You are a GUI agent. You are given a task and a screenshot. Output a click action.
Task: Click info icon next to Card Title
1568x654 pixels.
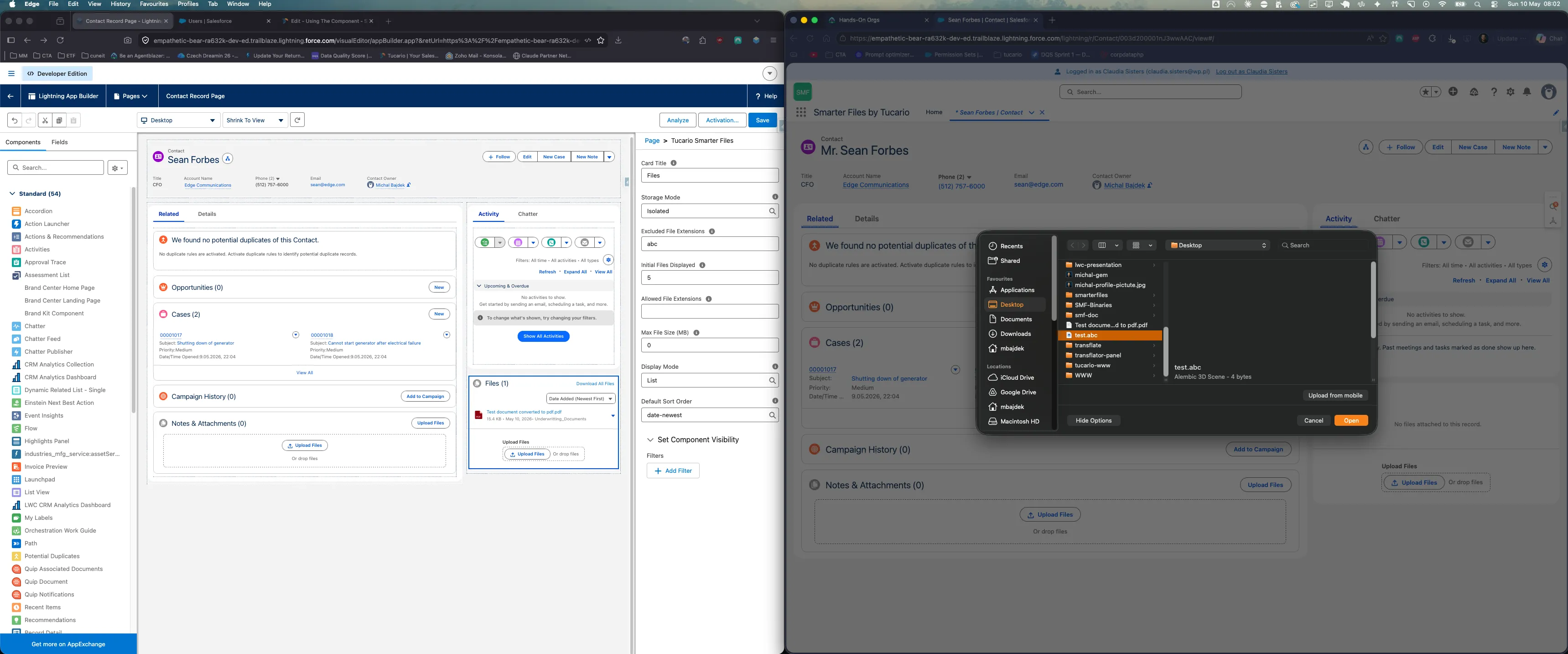coord(673,163)
